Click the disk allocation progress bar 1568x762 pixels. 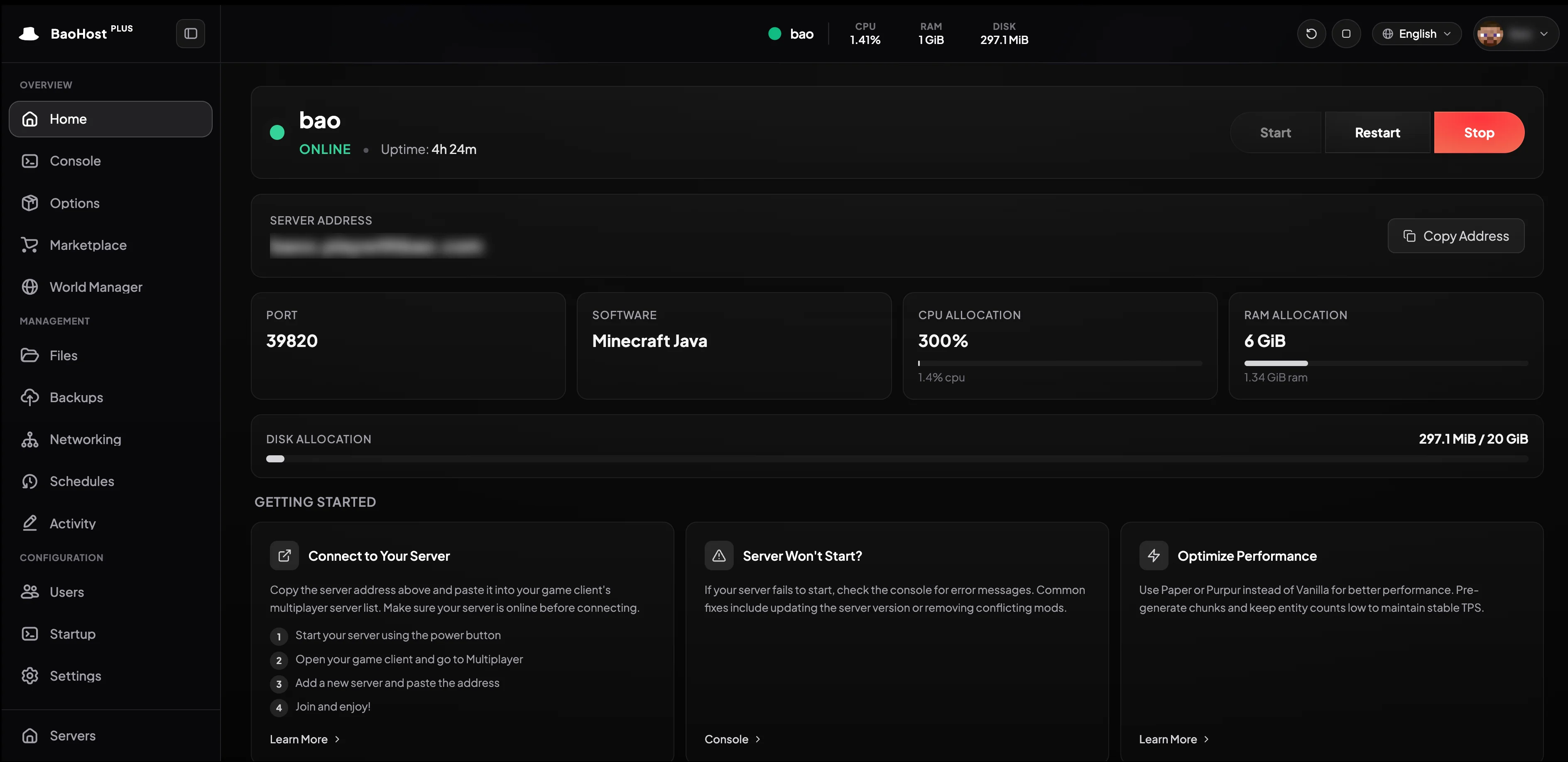[x=897, y=459]
